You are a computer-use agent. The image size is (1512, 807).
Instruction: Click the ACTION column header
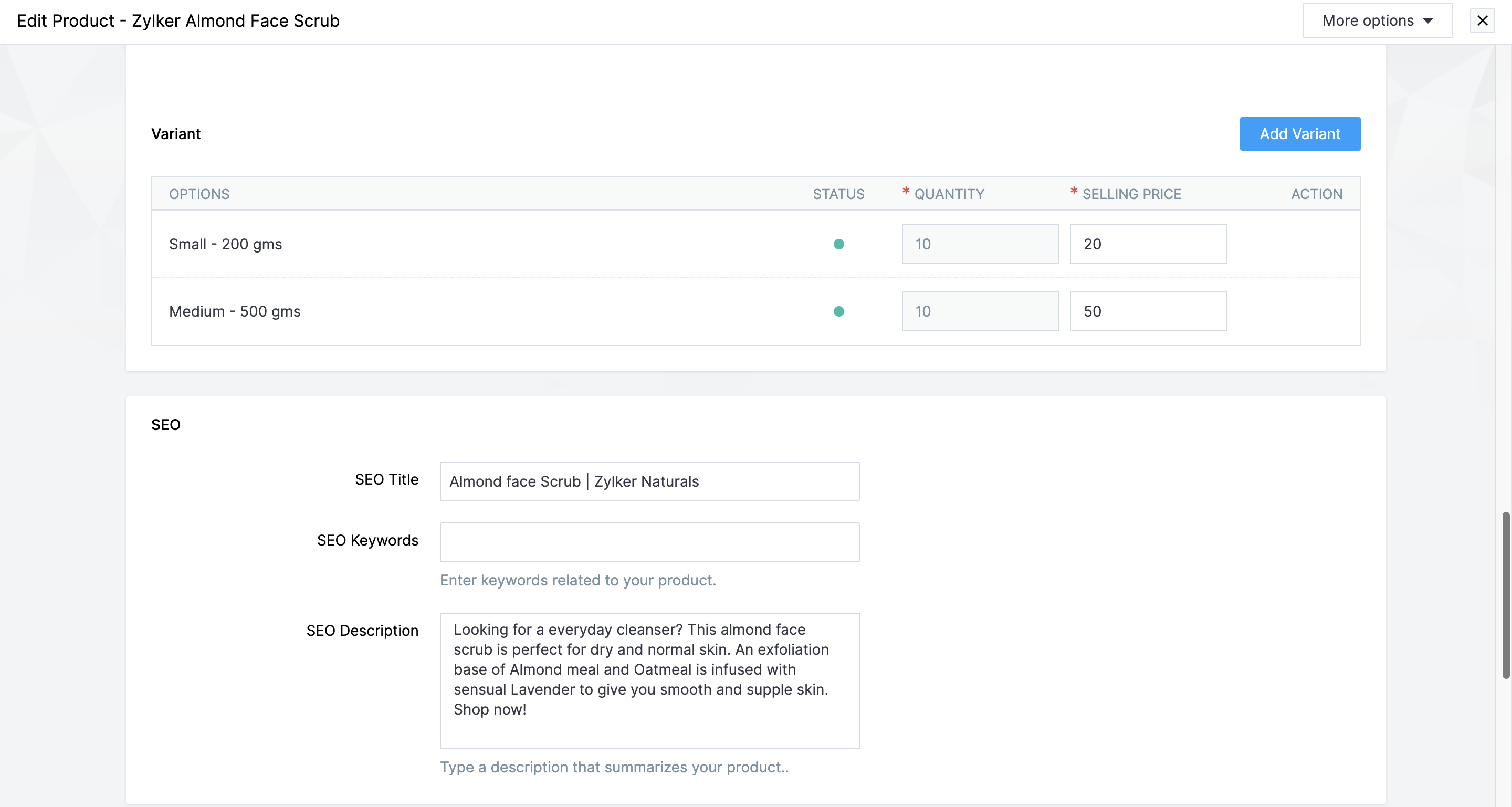pos(1316,194)
